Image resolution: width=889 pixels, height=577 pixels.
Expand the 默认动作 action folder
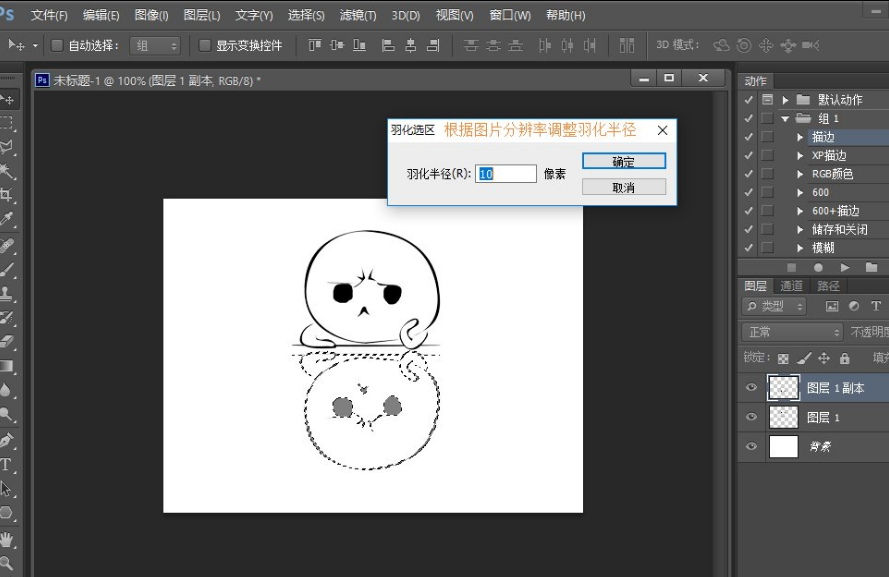786,100
